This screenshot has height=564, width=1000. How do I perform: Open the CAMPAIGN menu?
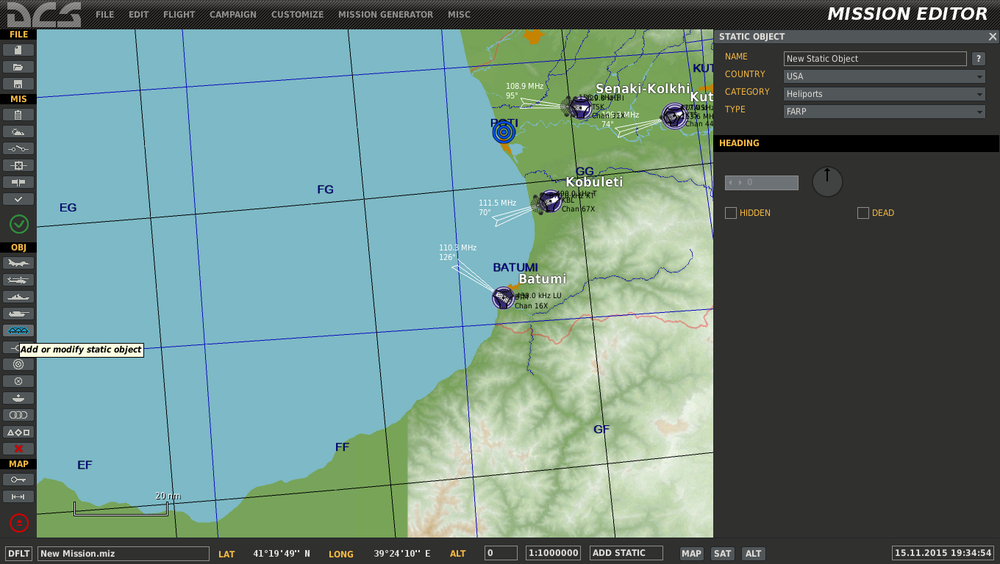pyautogui.click(x=233, y=15)
